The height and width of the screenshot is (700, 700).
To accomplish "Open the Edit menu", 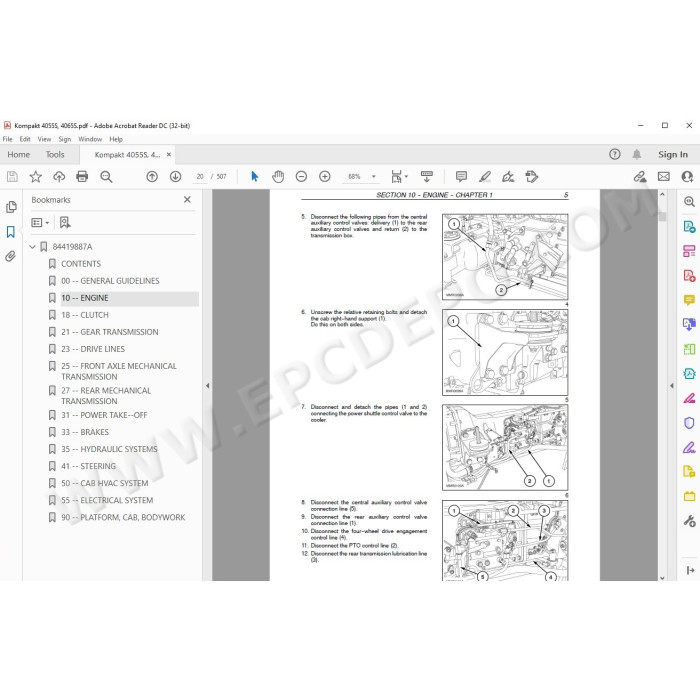I will (25, 139).
